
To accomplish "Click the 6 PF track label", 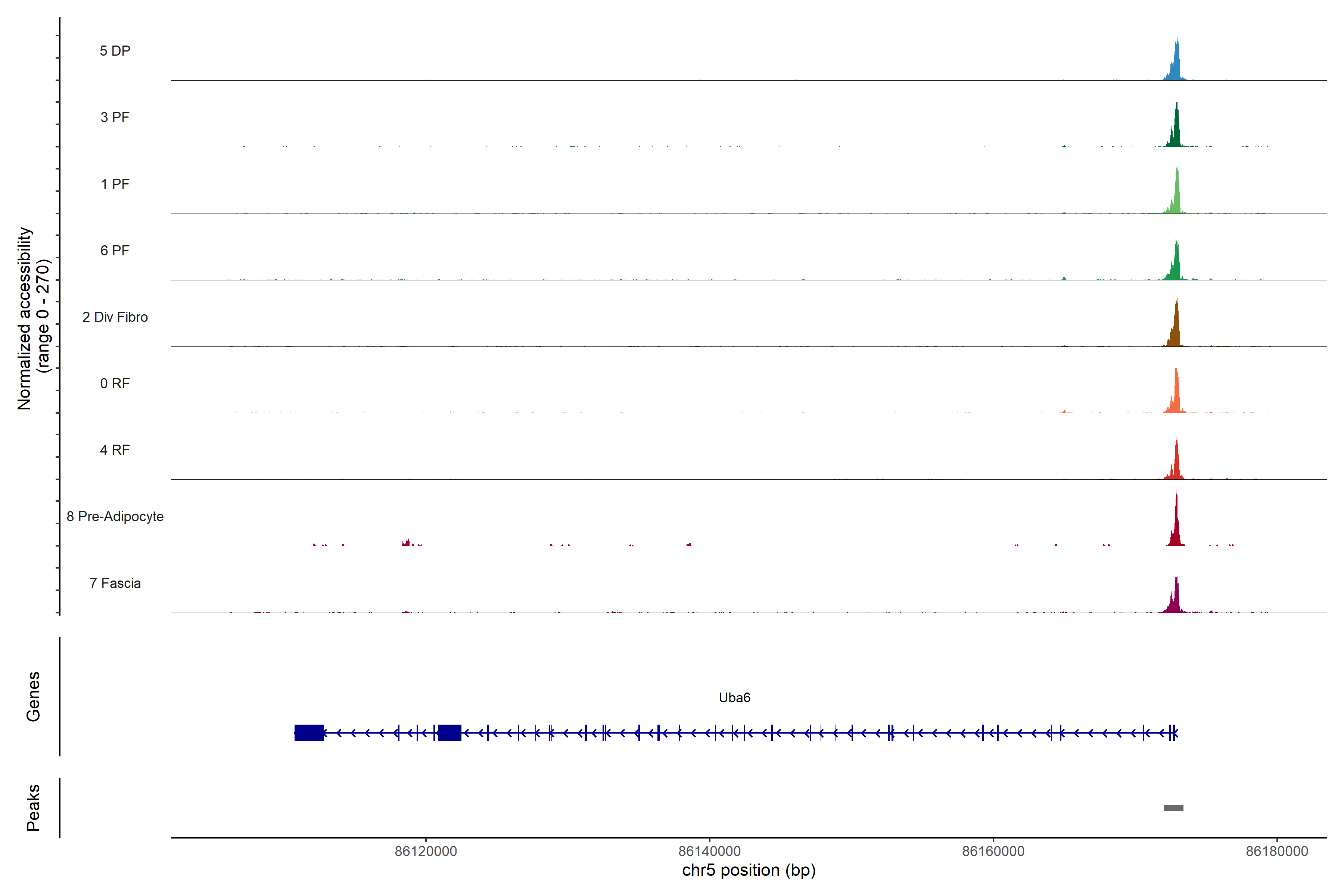I will [115, 250].
